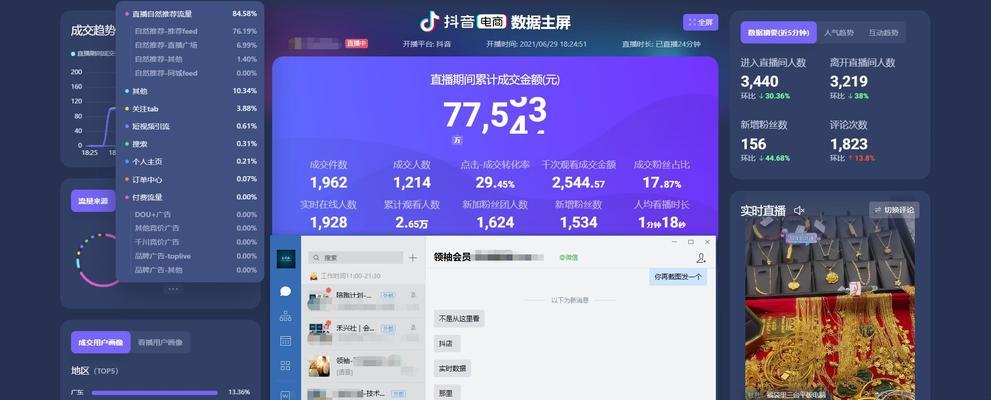Click the 成交粉丝占比 value 17.87%

tap(662, 183)
